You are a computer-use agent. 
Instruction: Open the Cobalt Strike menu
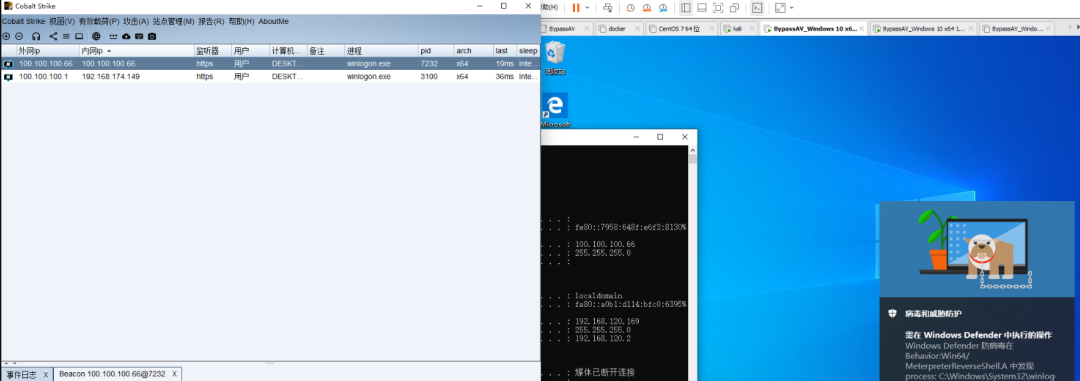pos(23,21)
